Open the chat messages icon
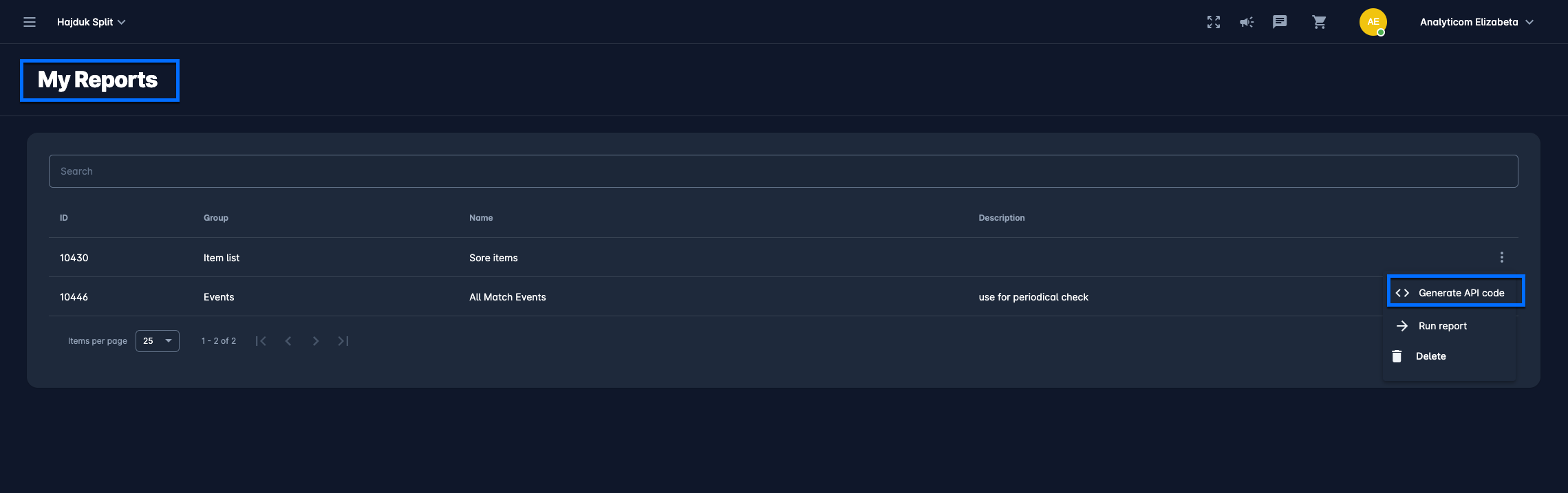This screenshot has height=493, width=1568. [1280, 22]
